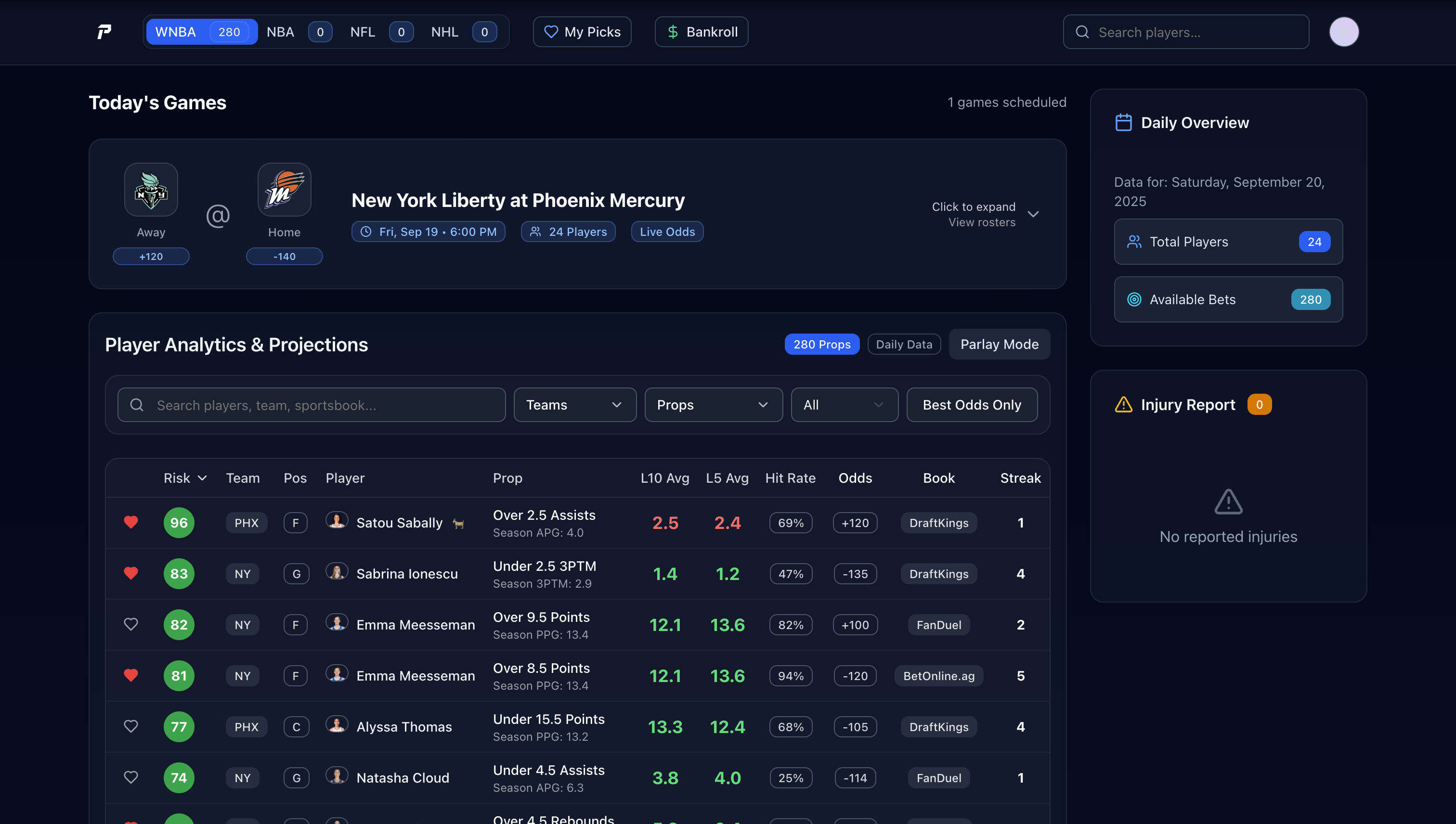Click the app logo in the header
Viewport: 1456px width, 824px height.
pos(104,32)
